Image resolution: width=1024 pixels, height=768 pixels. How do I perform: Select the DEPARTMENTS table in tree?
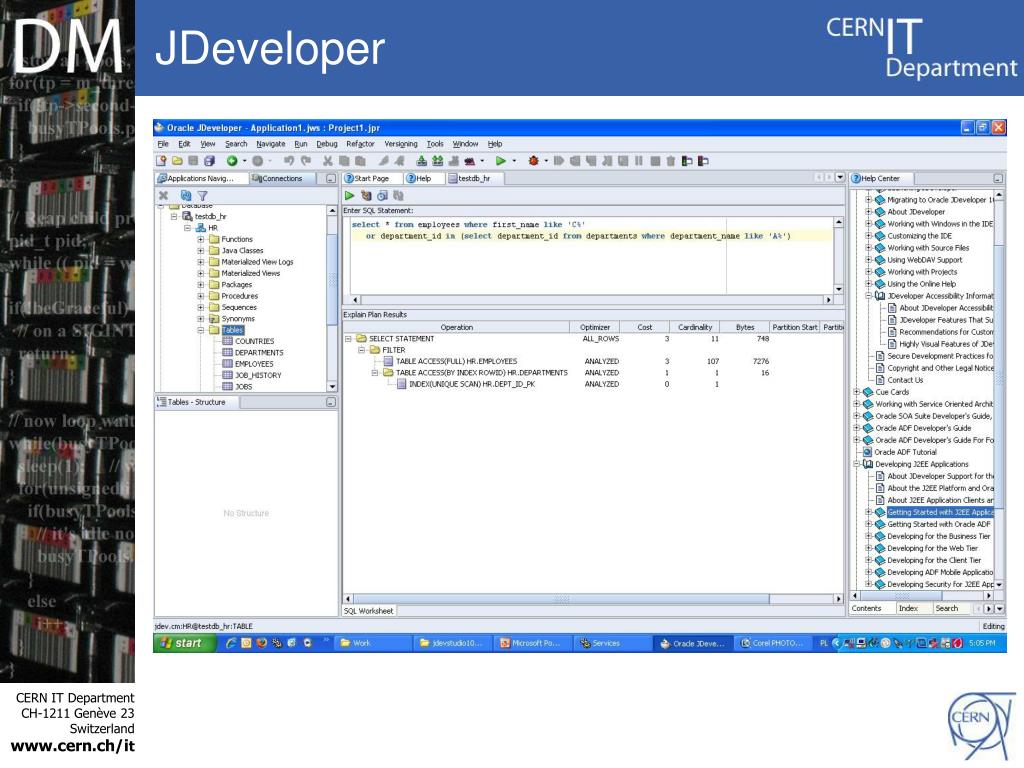[x=259, y=353]
